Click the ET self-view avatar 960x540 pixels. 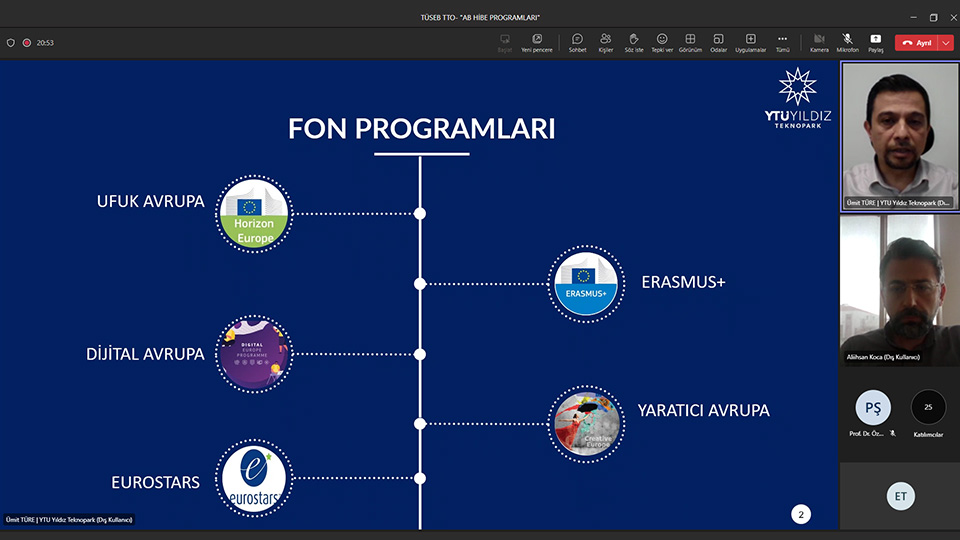pos(900,495)
